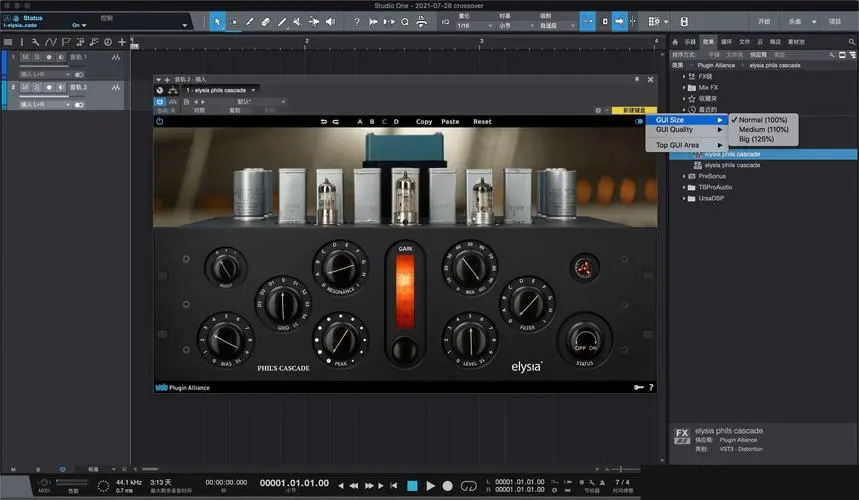Show automation curve icon above the track list
This screenshot has height=500, width=859.
coord(50,42)
